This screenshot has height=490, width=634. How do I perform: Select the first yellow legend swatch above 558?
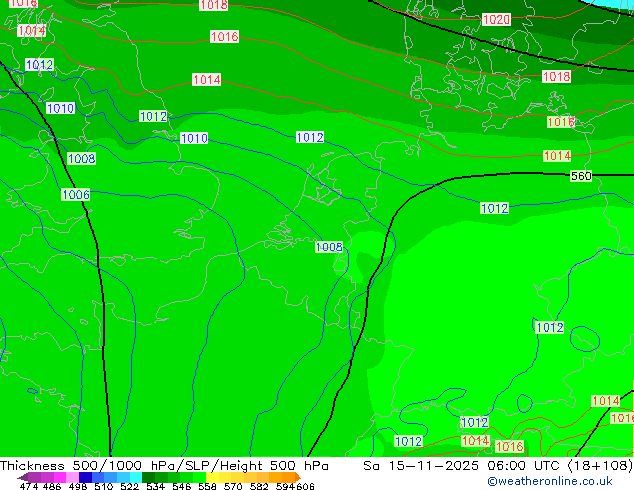(212, 477)
